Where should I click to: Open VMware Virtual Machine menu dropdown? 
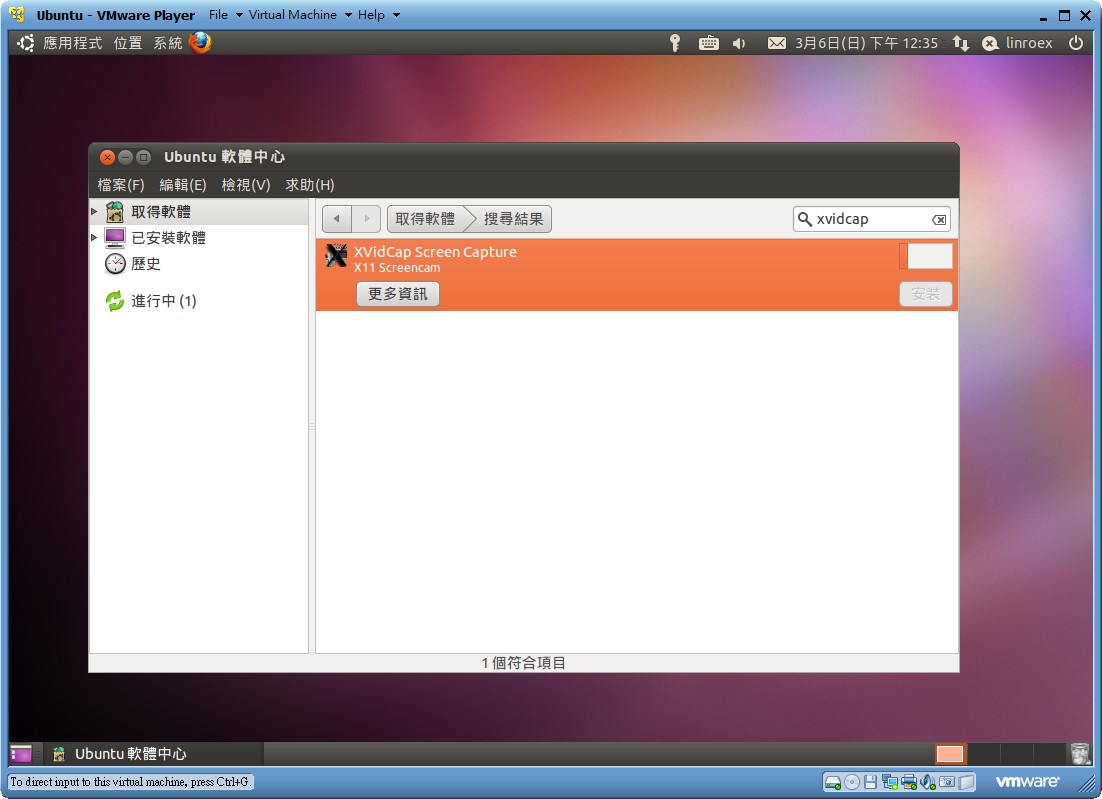(300, 15)
